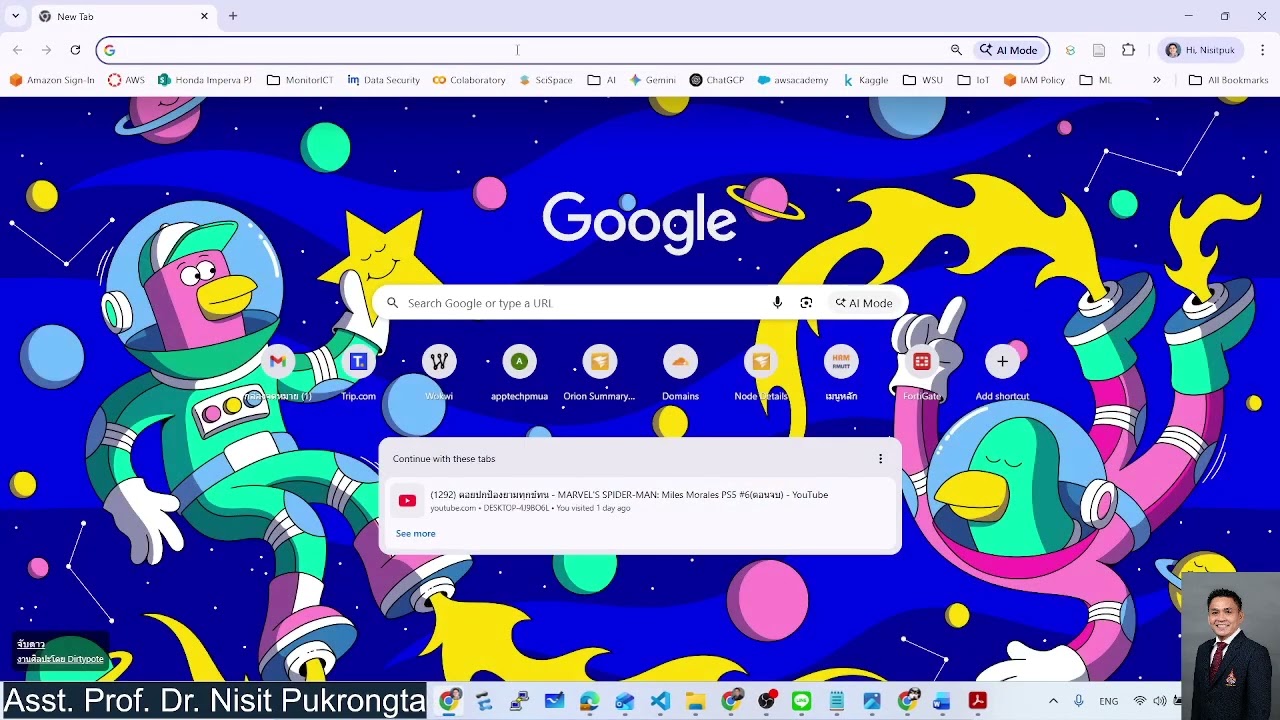Open the Wokwi shortcut
The width and height of the screenshot is (1280, 720).
439,372
